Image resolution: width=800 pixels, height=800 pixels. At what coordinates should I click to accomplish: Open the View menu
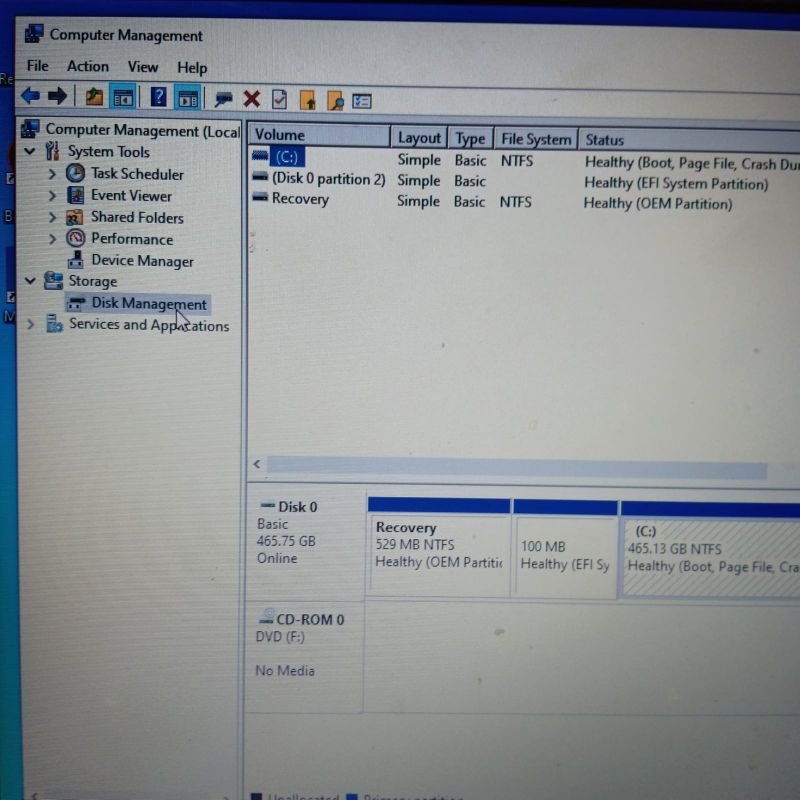[x=142, y=67]
